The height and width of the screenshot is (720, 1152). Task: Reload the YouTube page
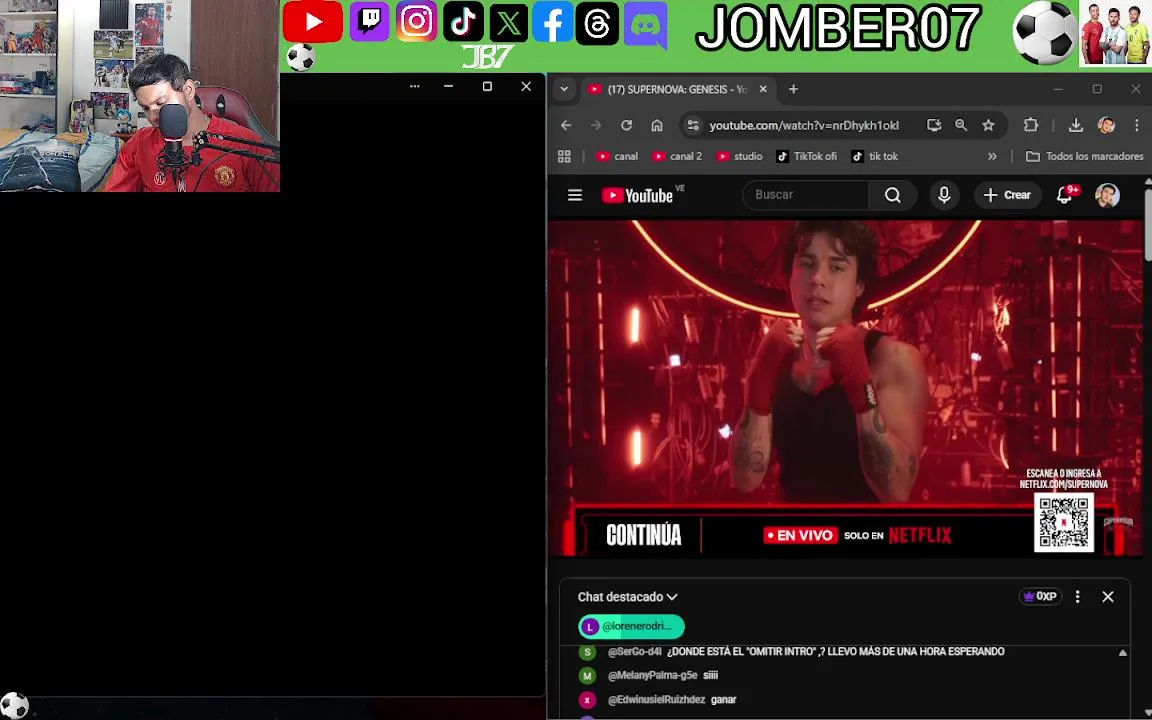[626, 126]
